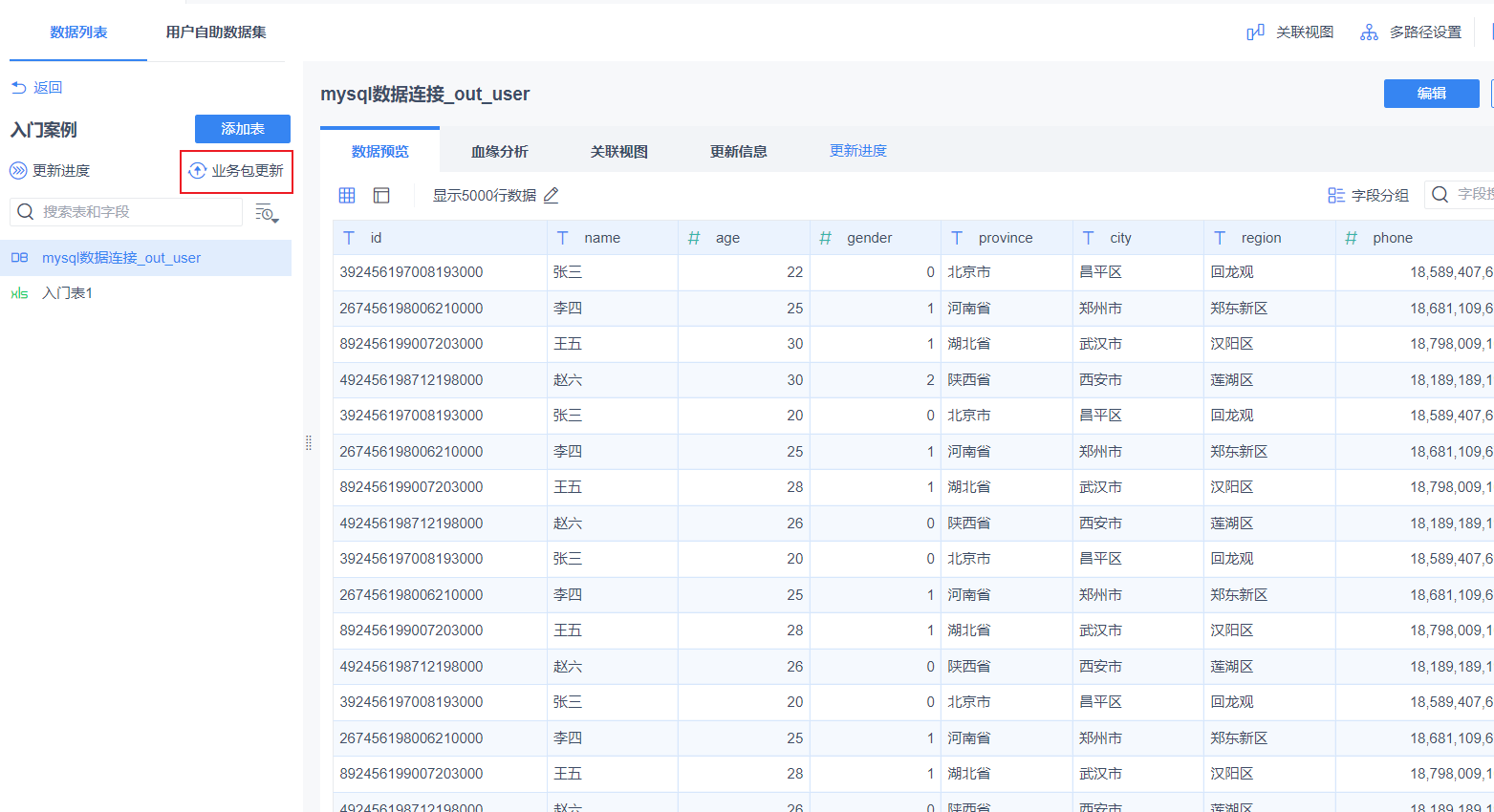
Task: Click 多路径设置 label
Action: pos(1425,32)
